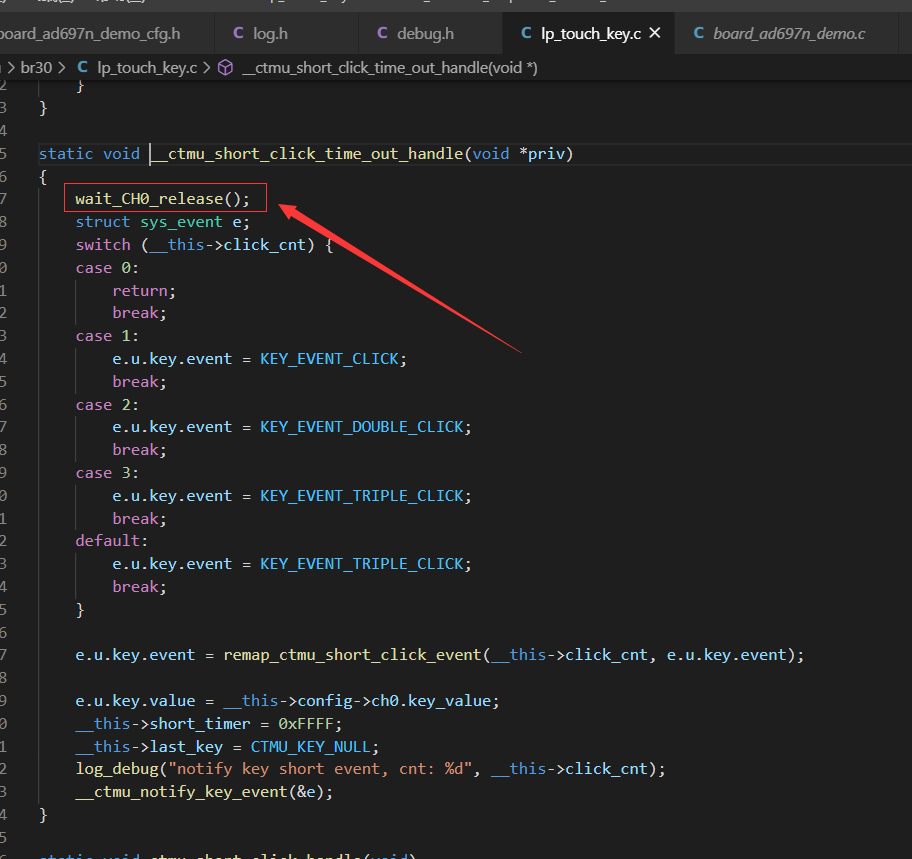Click the default: label
Screen dimensions: 912x859
112,541
